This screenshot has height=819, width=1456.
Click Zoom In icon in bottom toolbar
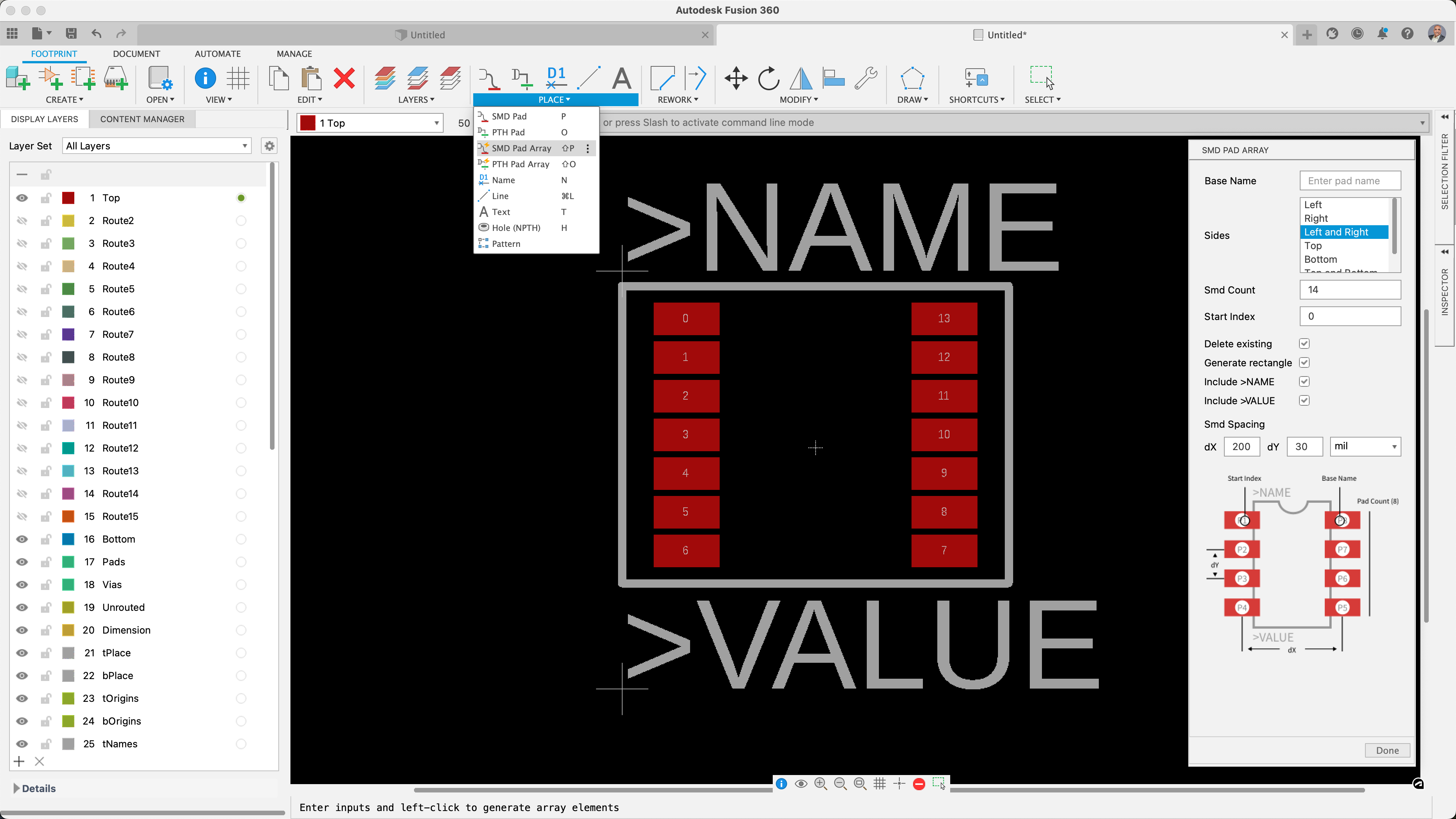point(820,783)
